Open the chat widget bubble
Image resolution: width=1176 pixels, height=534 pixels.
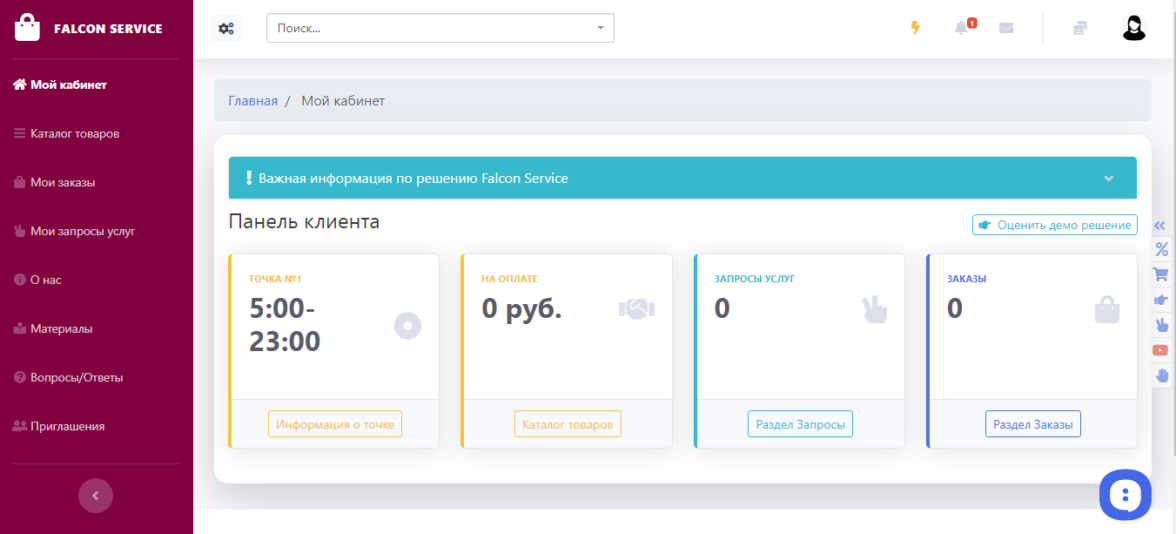pos(1125,494)
